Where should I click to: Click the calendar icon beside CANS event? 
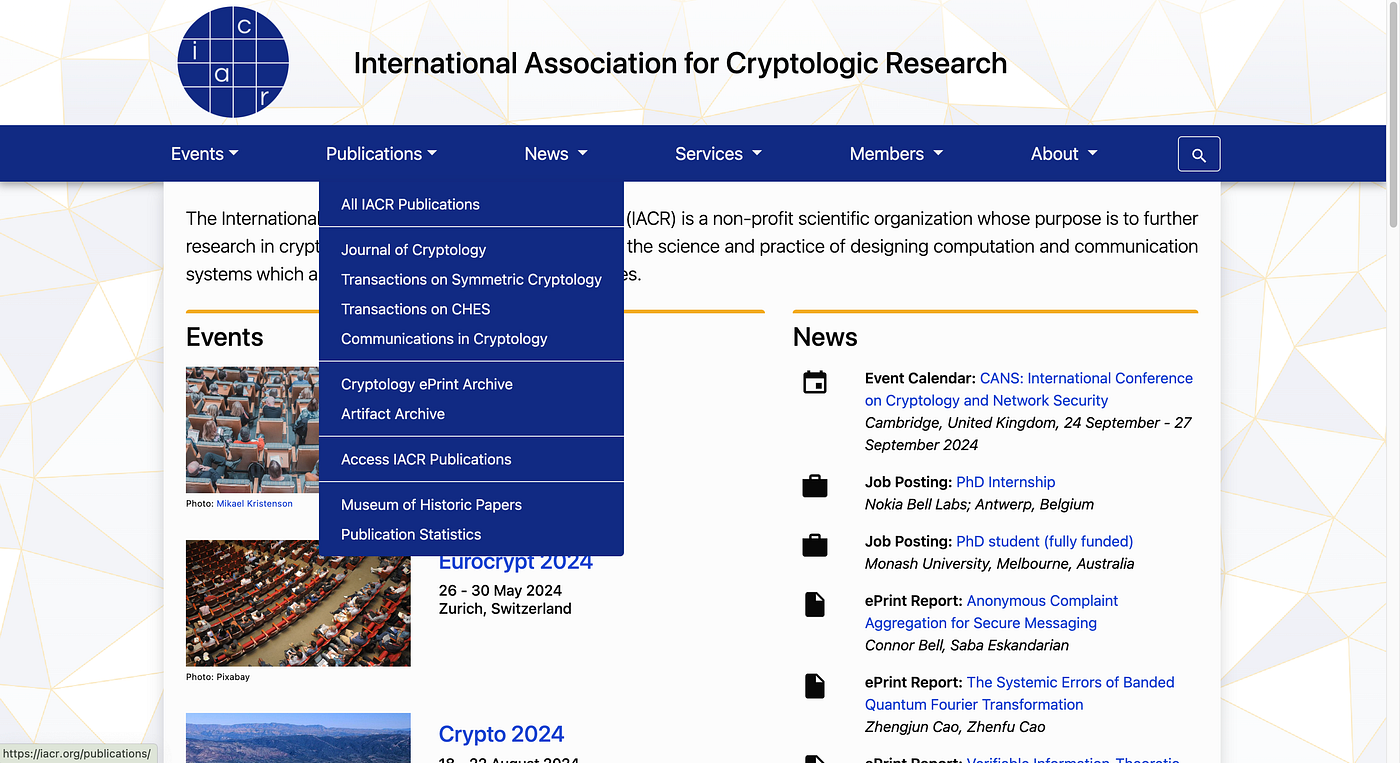point(815,382)
